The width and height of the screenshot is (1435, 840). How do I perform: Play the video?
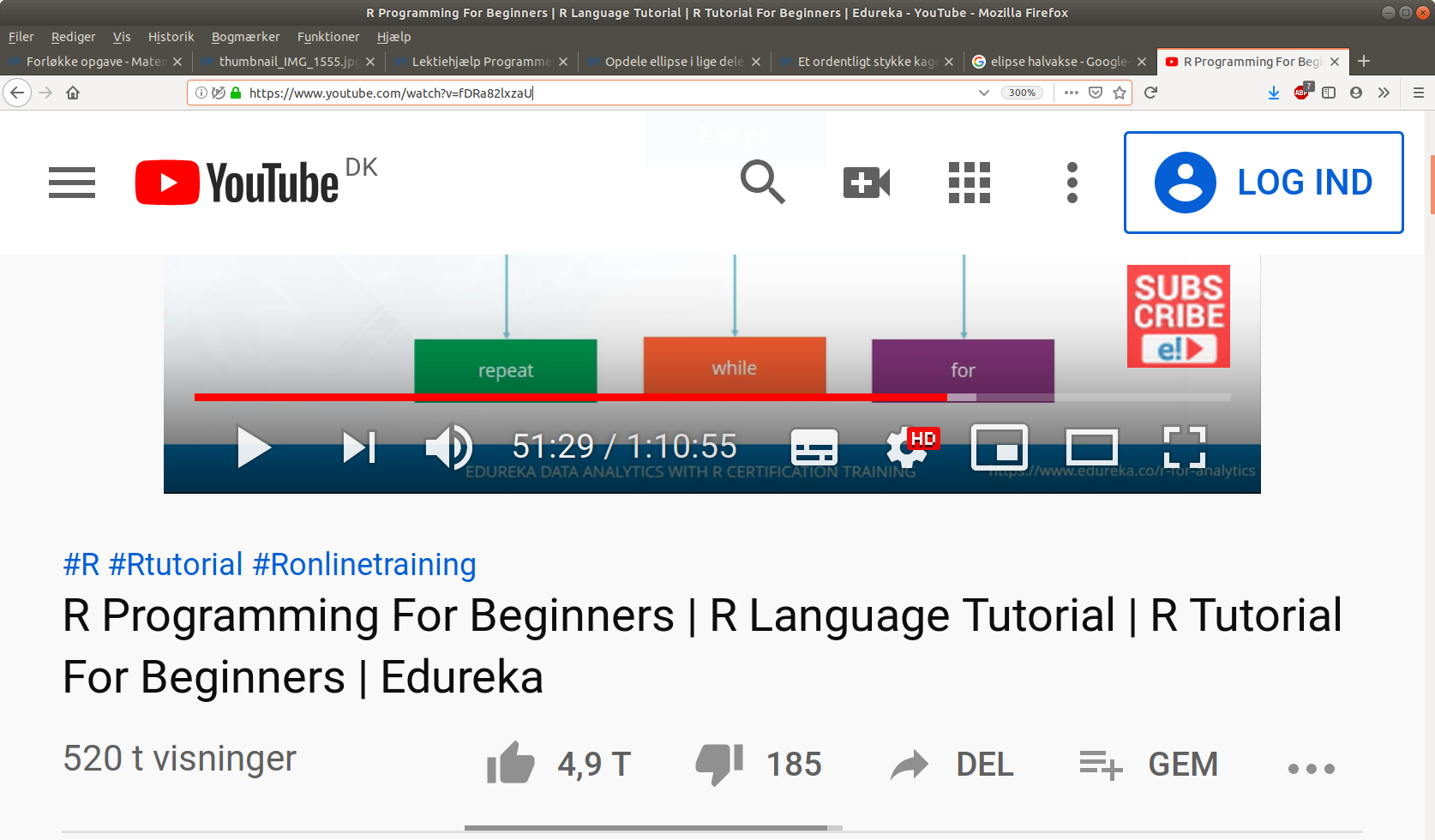click(x=254, y=447)
